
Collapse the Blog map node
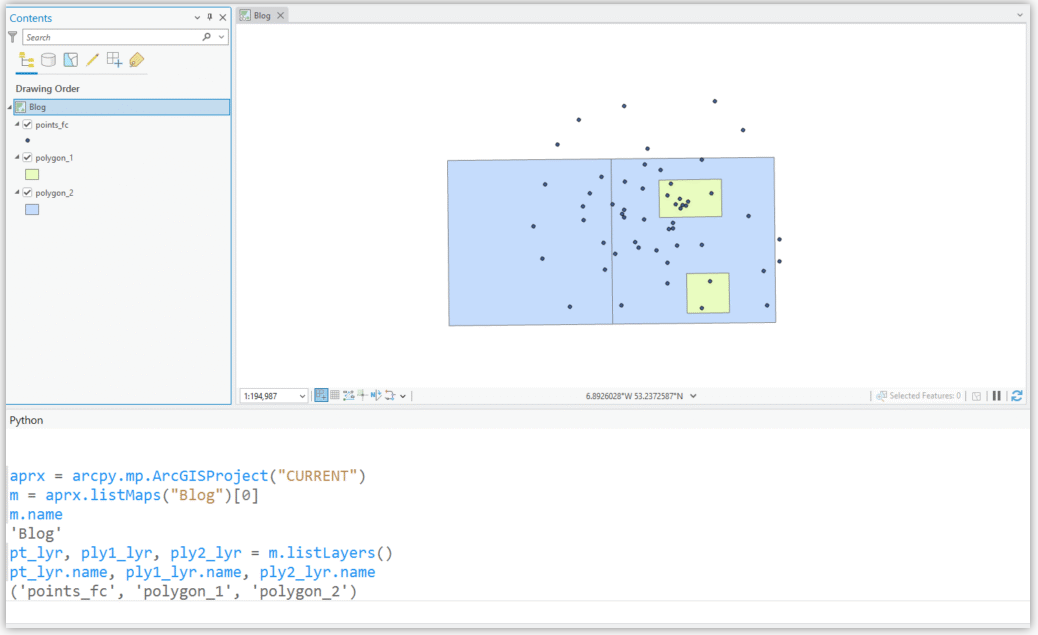[x=8, y=106]
